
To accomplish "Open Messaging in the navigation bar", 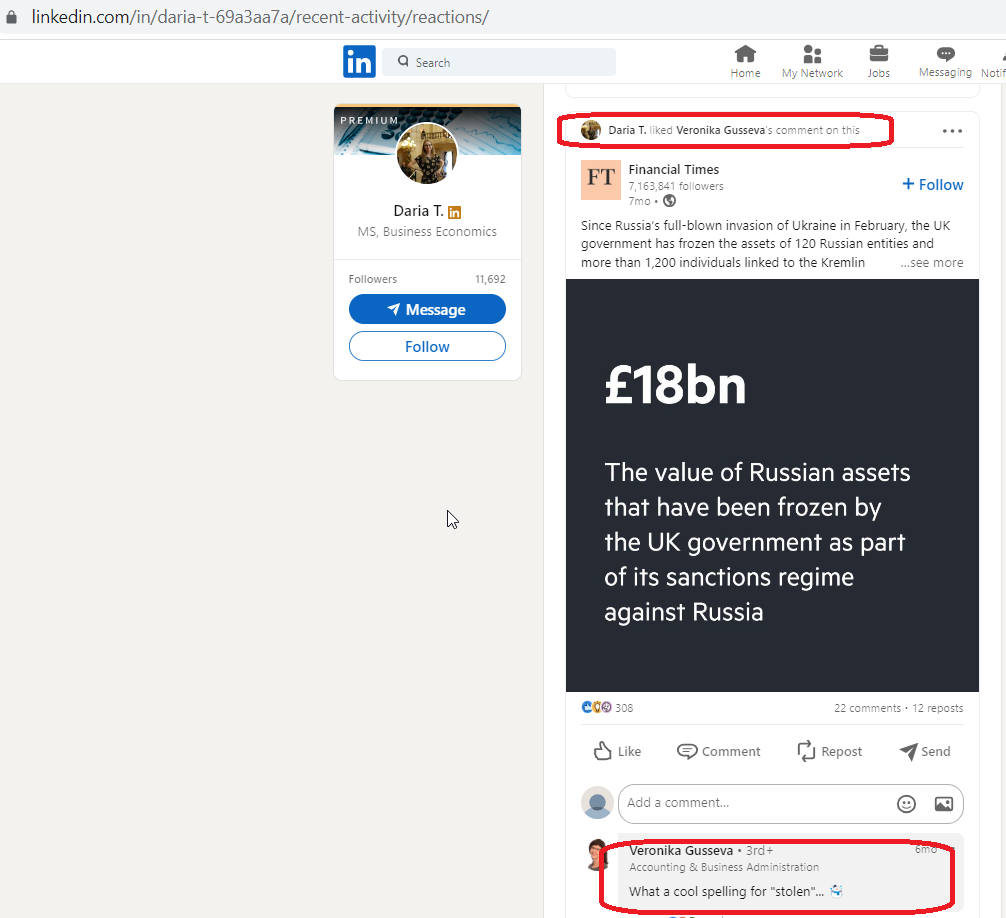I will pyautogui.click(x=945, y=62).
